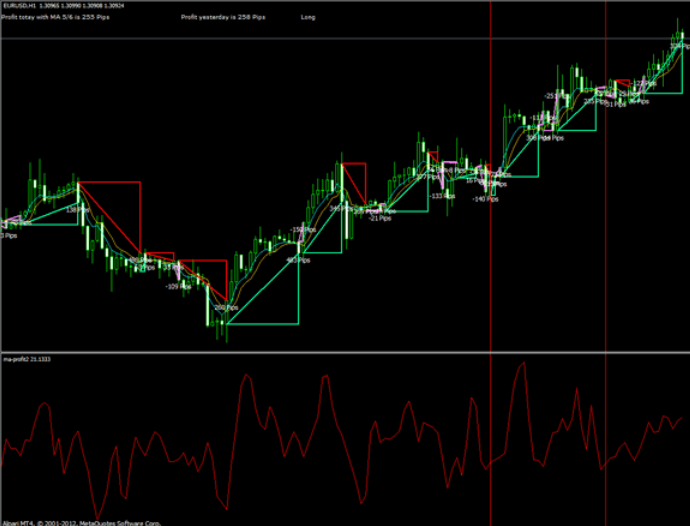
Task: Click the "Long" signal label
Action: coord(308,18)
